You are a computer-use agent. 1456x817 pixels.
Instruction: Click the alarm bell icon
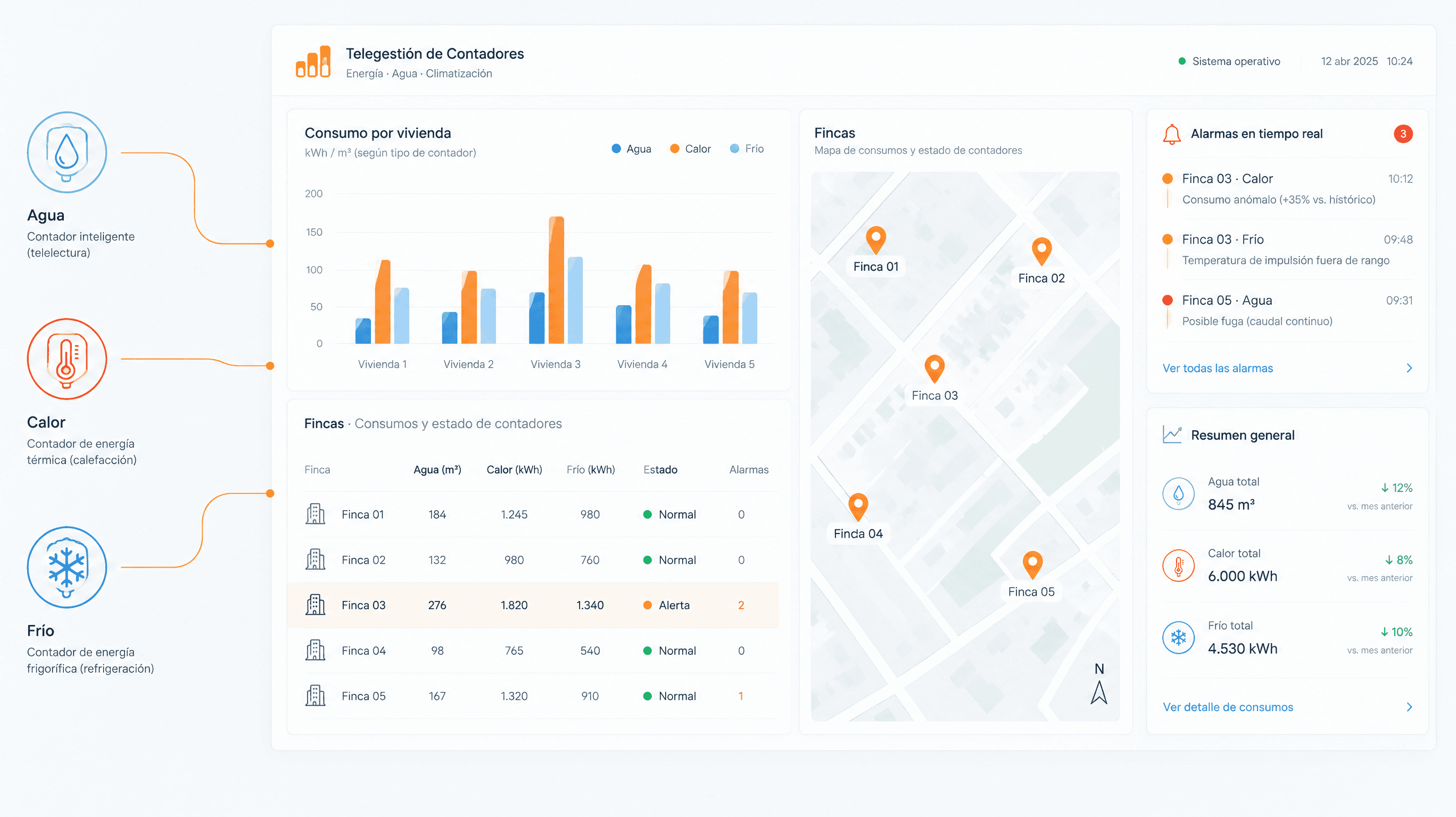(x=1172, y=135)
